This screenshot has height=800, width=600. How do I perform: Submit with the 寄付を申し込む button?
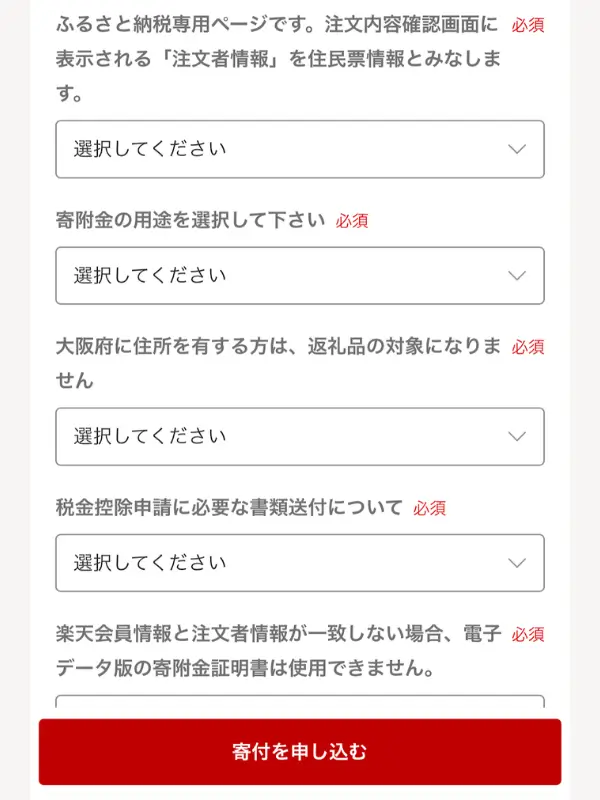click(300, 752)
